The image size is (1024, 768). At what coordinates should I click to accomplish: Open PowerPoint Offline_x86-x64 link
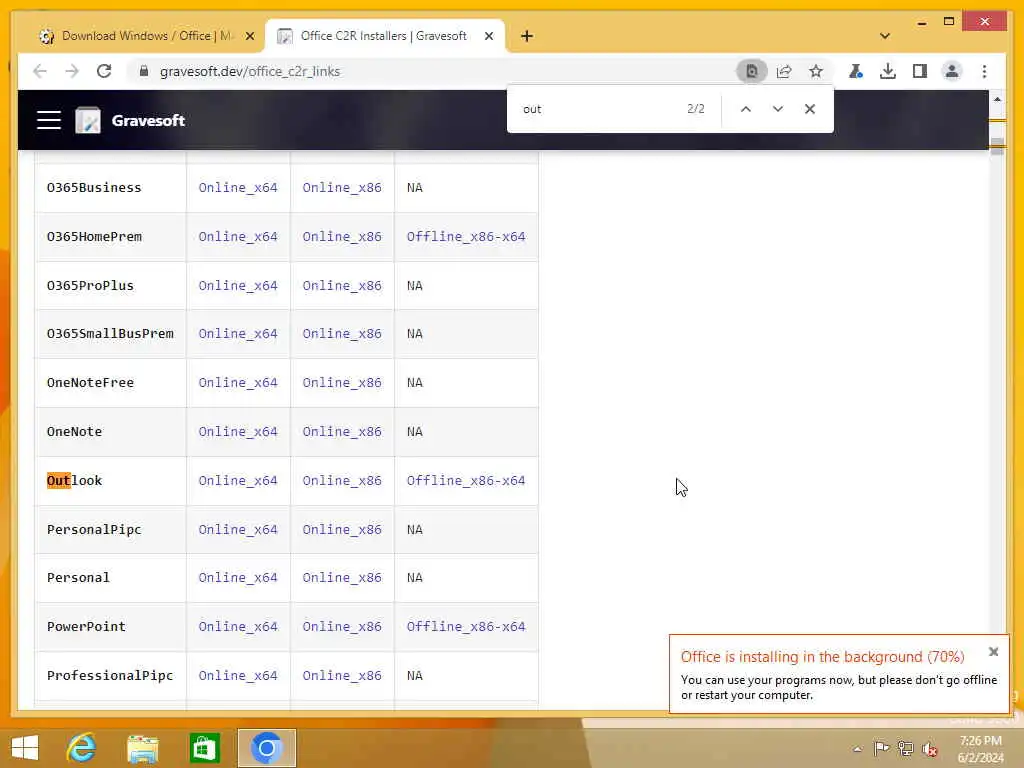[x=466, y=626]
